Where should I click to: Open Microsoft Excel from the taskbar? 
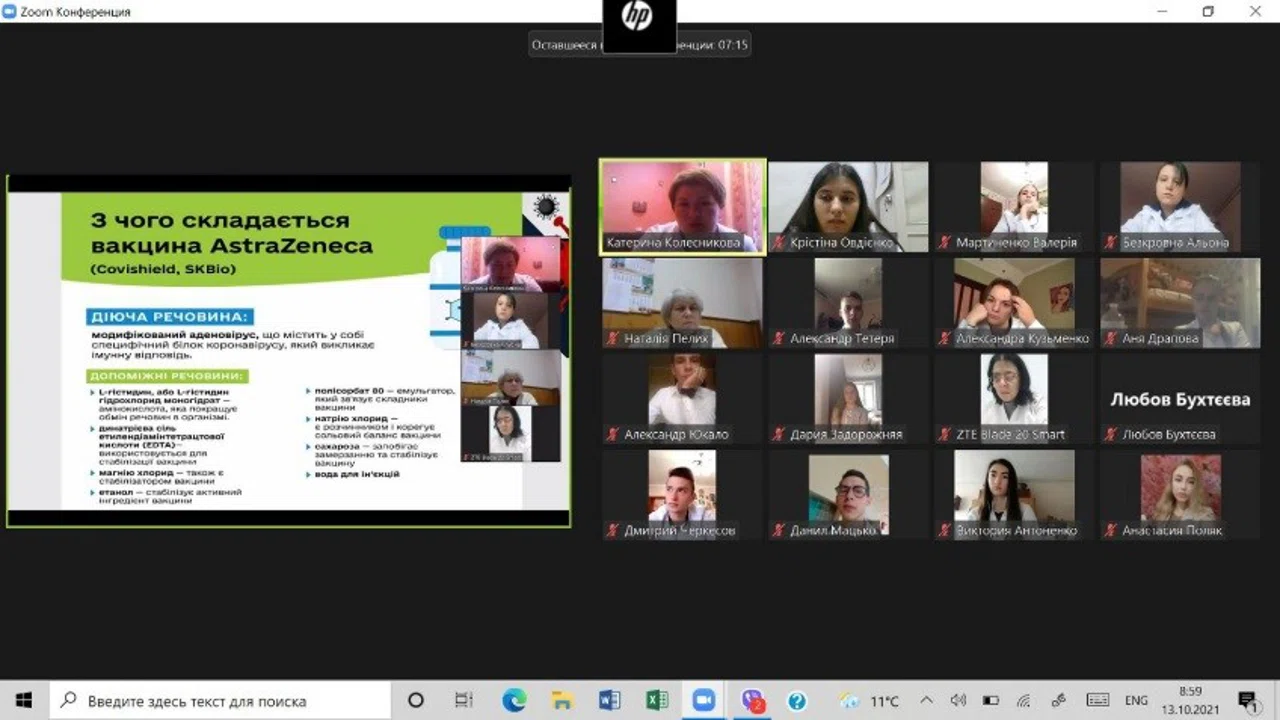(x=657, y=700)
